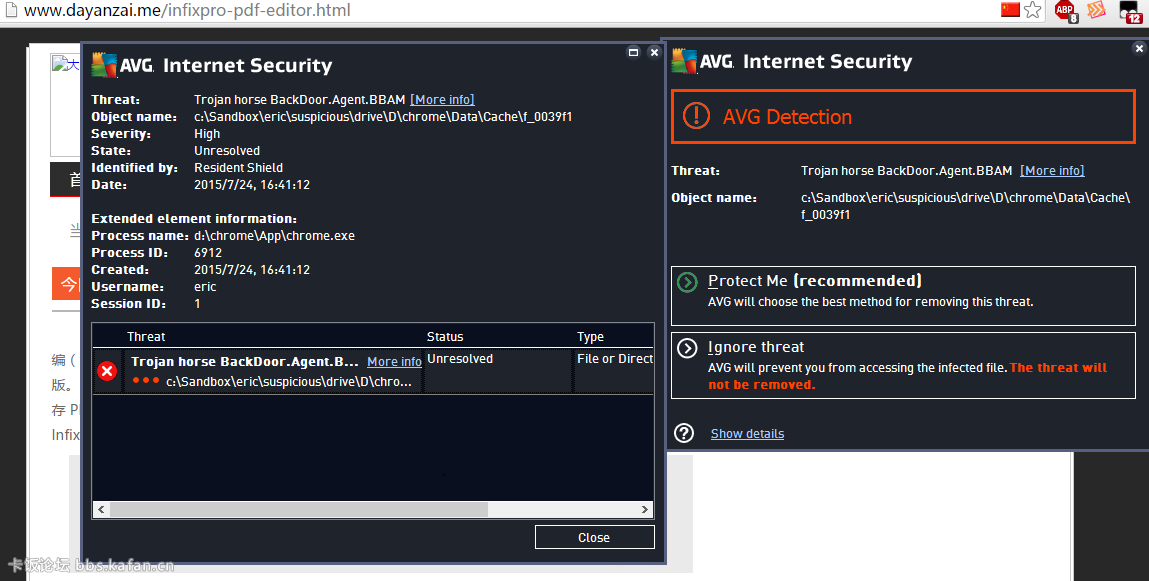The height and width of the screenshot is (581, 1149).
Task: Click the scrollbar right arrow in threat list
Action: coord(644,509)
